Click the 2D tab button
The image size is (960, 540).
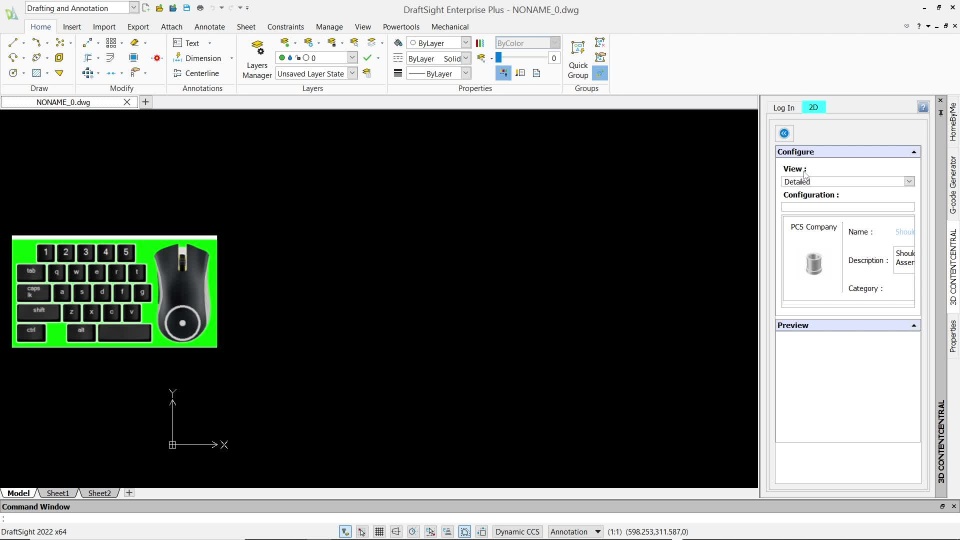(813, 107)
